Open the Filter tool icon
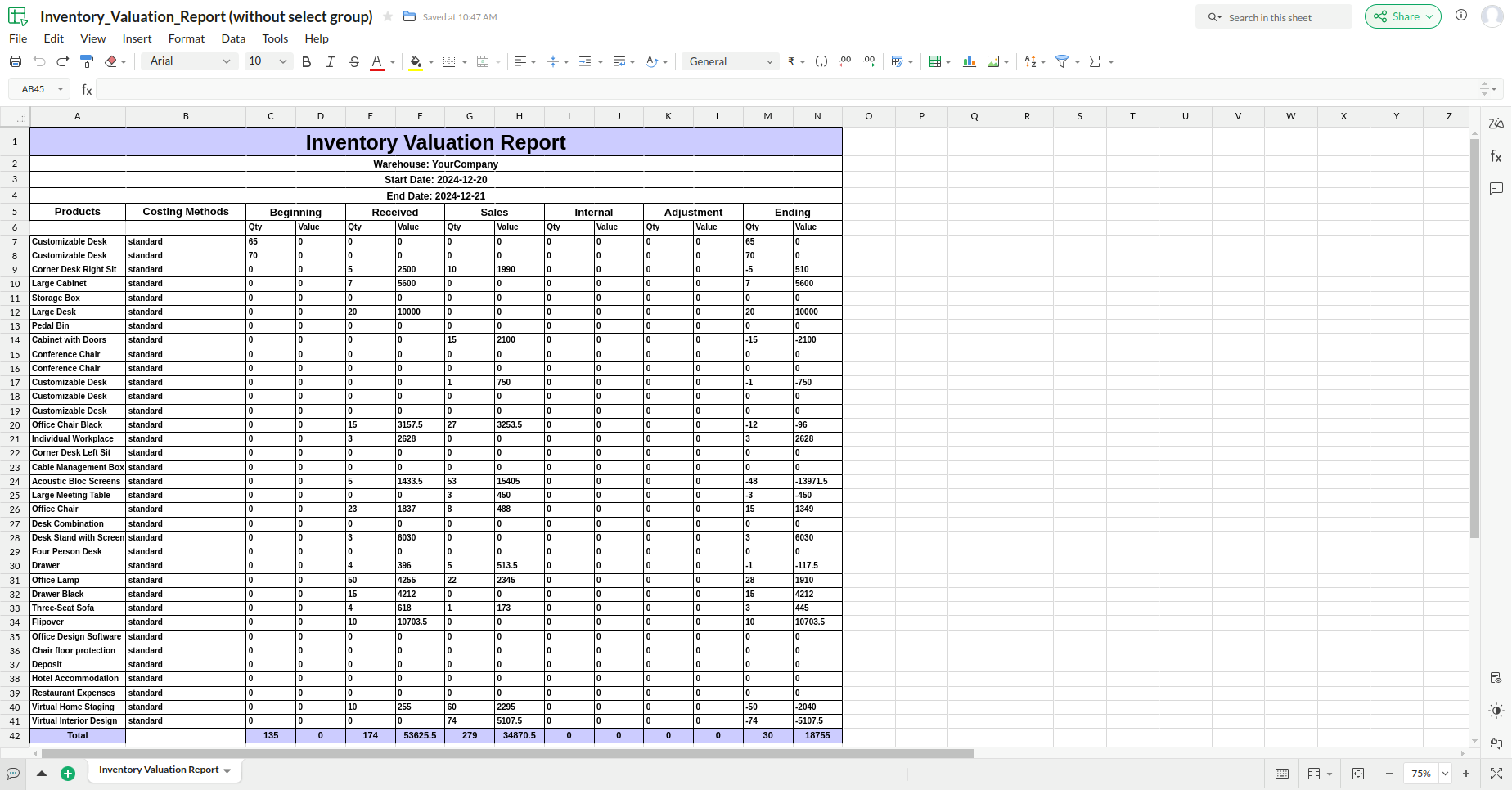The image size is (1512, 790). pos(1062,61)
